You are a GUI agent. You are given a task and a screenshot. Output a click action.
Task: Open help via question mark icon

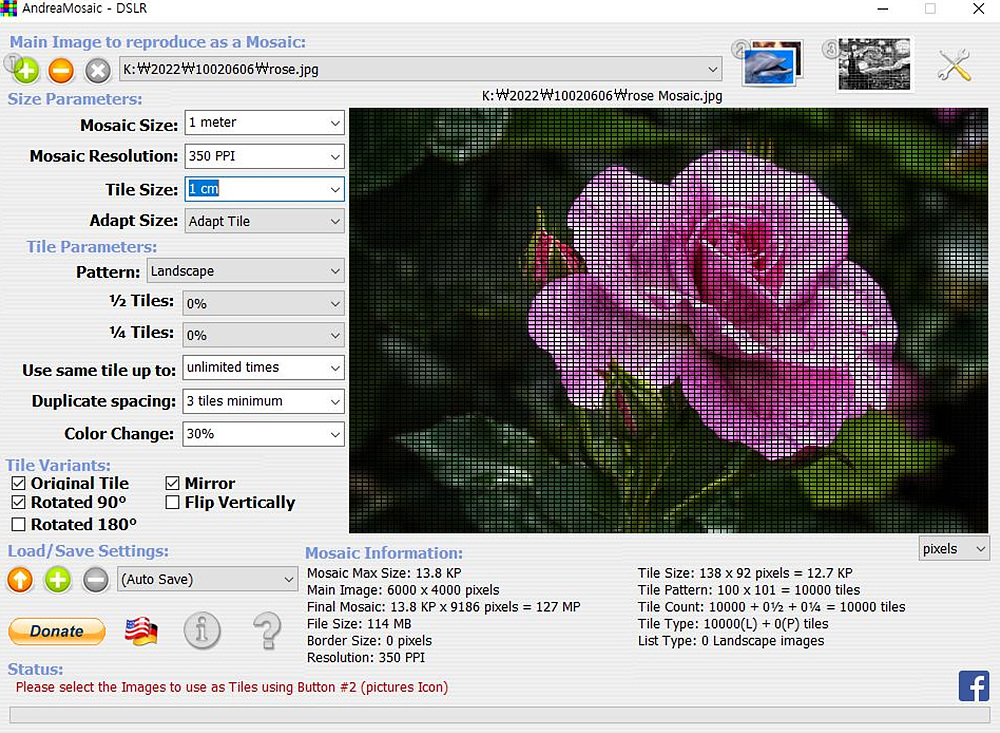[x=267, y=630]
